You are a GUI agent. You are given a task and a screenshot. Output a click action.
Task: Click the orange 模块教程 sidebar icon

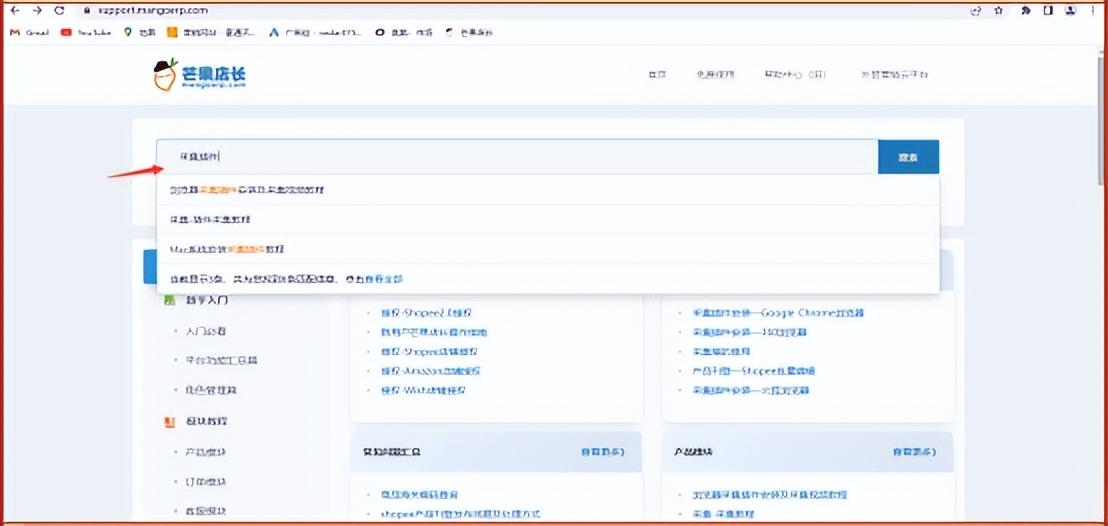click(x=169, y=422)
